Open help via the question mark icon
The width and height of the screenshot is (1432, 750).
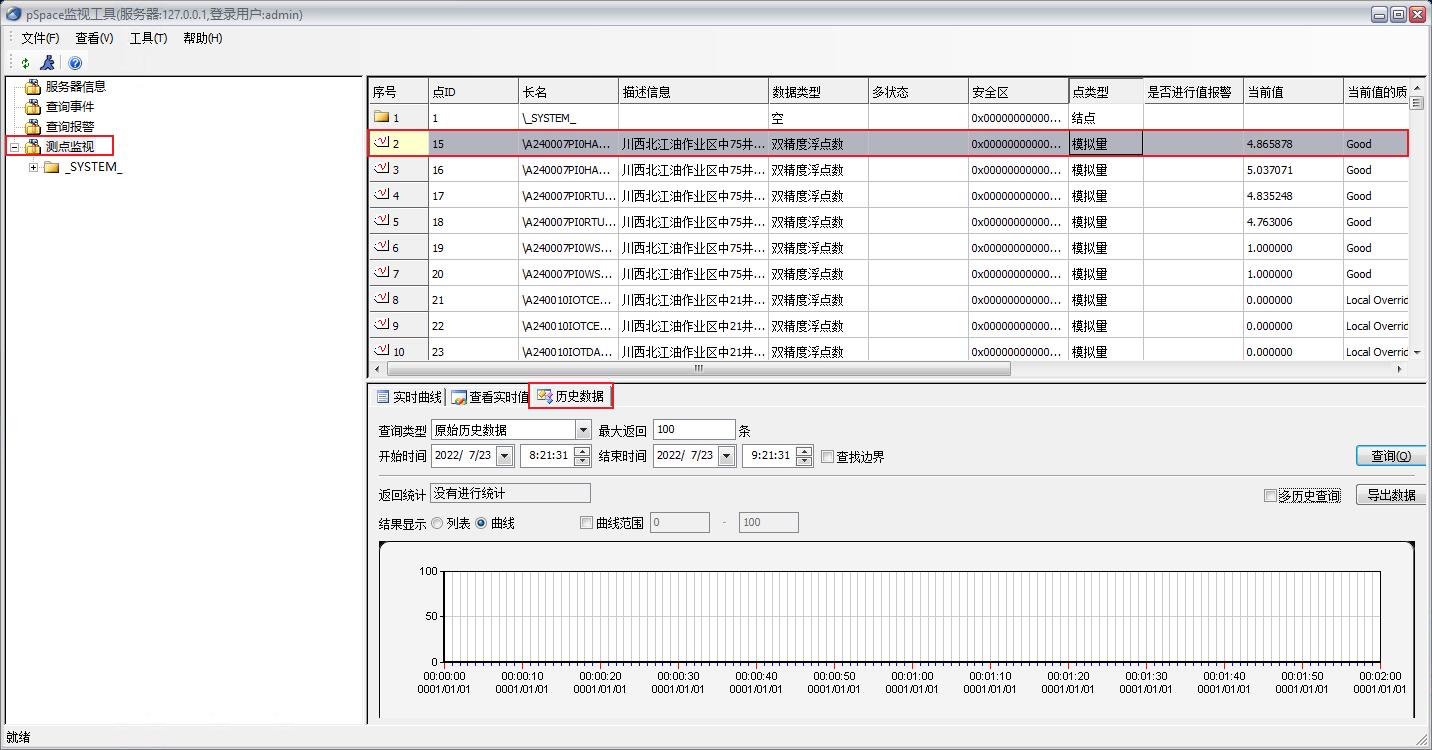[x=75, y=63]
